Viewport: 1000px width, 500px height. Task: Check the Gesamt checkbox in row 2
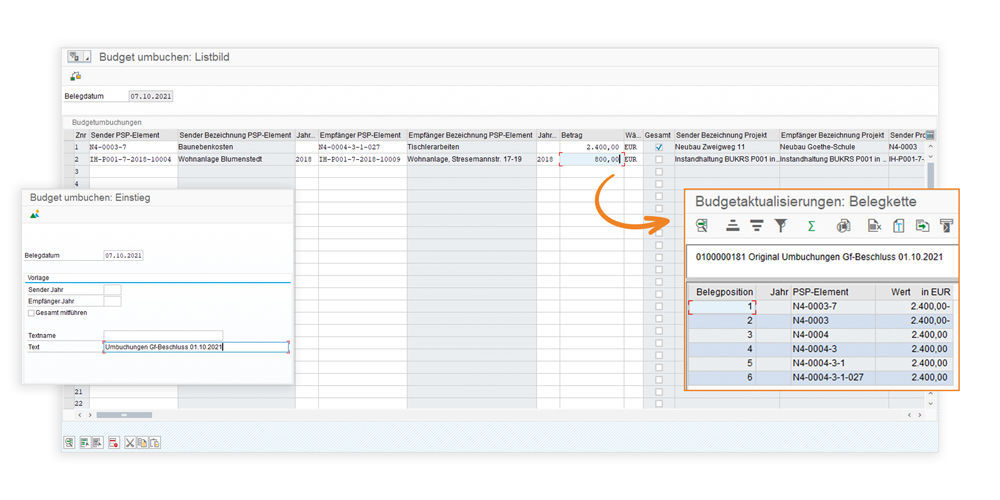point(658,159)
